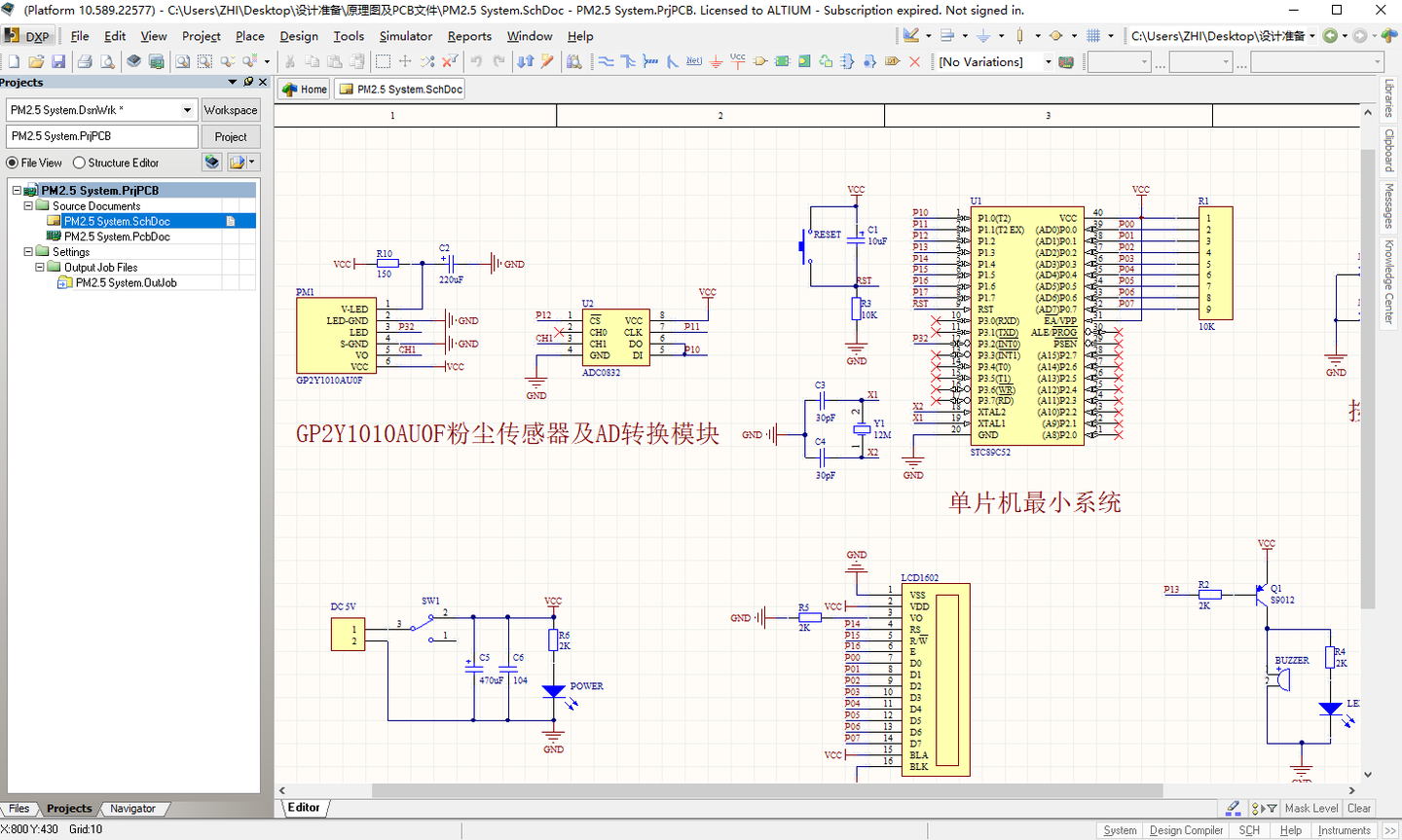This screenshot has width=1402, height=840.
Task: Place a GND power port from toolbar
Action: pyautogui.click(x=716, y=61)
